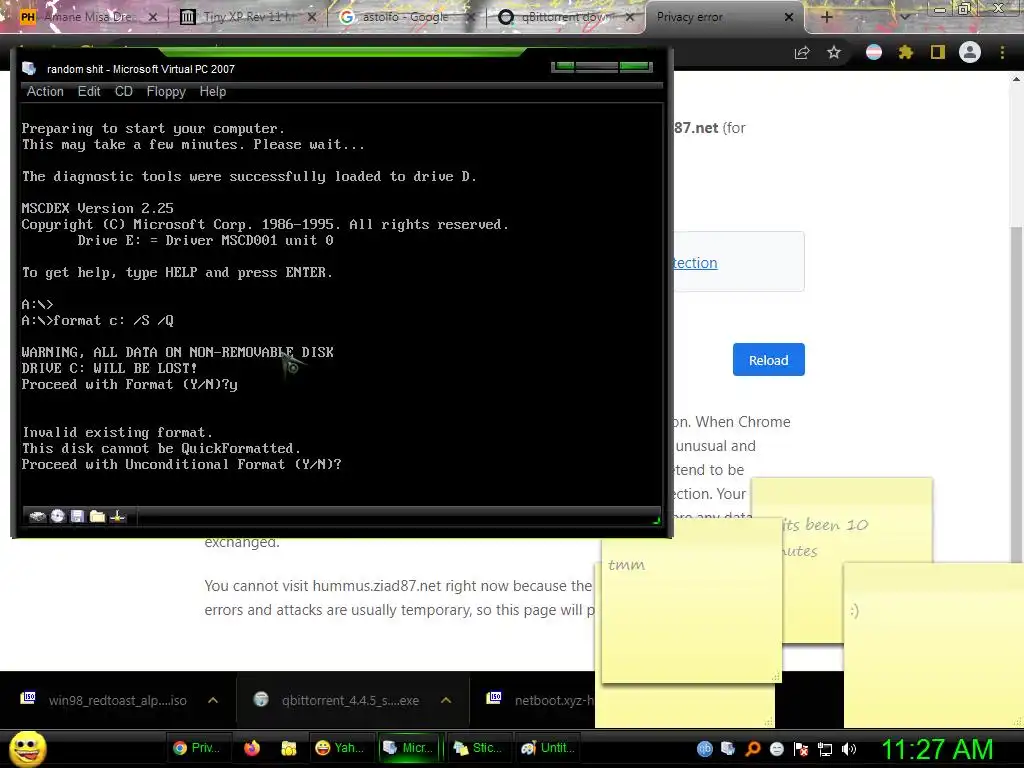Open the Chrome three-dot menu
Screen dimensions: 1024x768
(x=1002, y=52)
